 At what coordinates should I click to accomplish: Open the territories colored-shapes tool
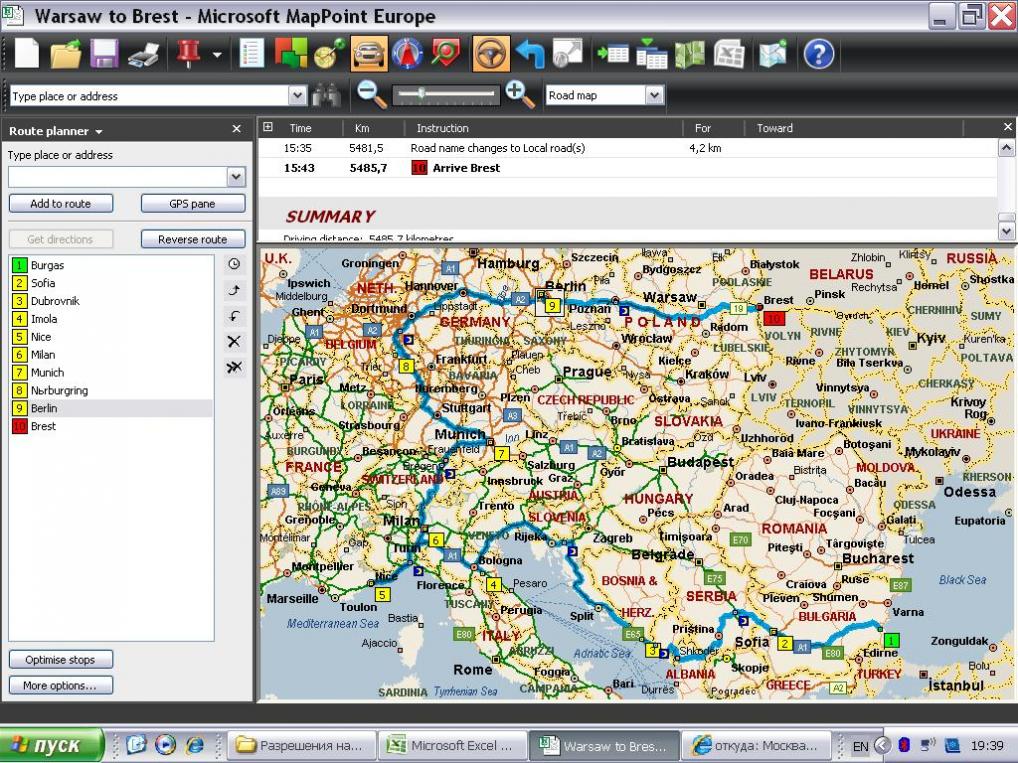291,53
